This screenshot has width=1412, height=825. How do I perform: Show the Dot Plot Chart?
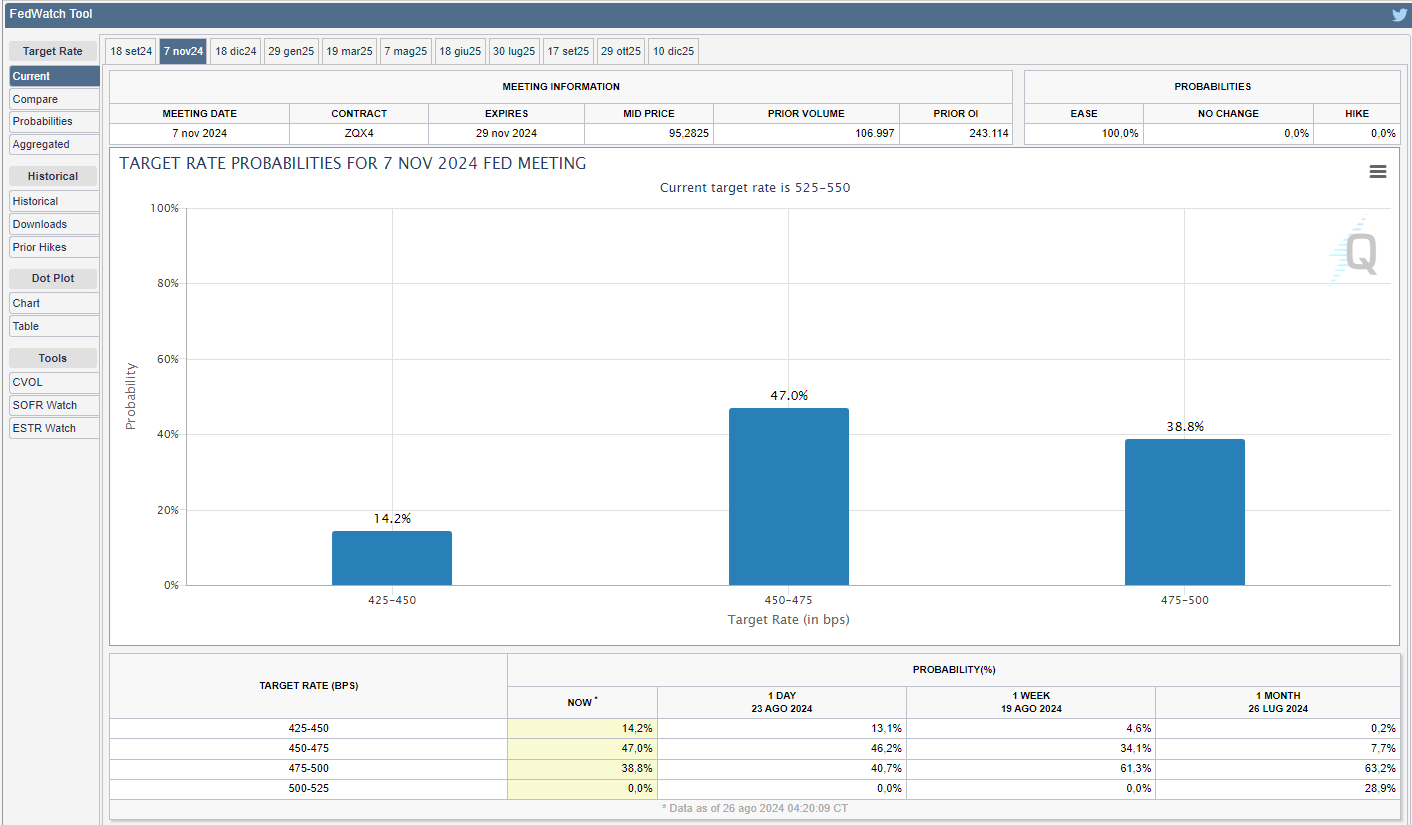pyautogui.click(x=54, y=303)
